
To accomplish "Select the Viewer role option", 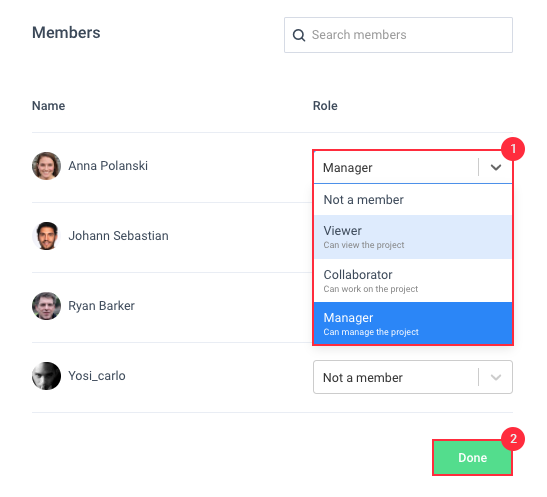I will coord(413,237).
